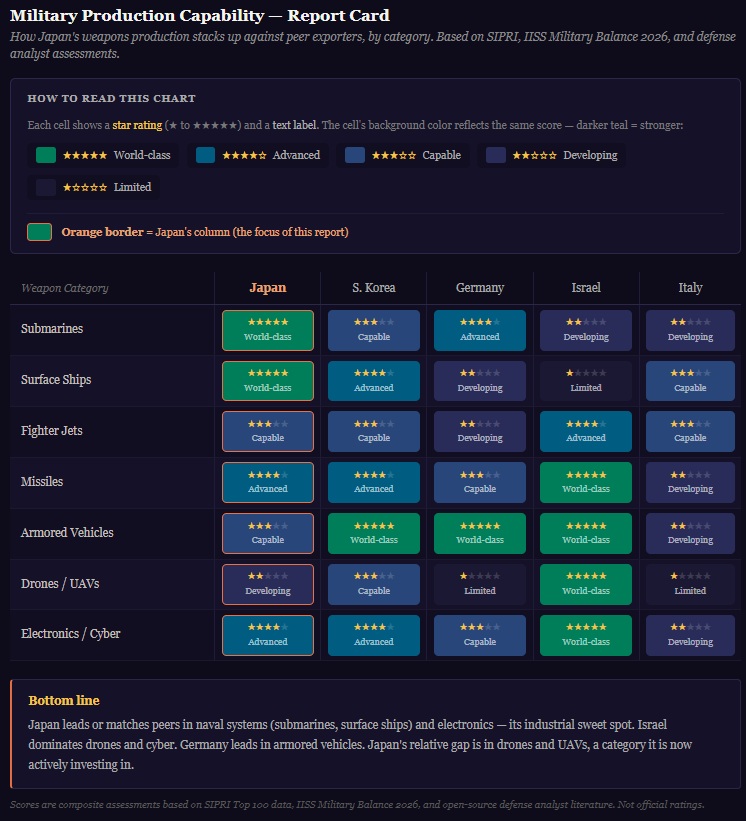Click Italy's Surface Ships Capable cell
This screenshot has width=746, height=821.
click(x=690, y=381)
